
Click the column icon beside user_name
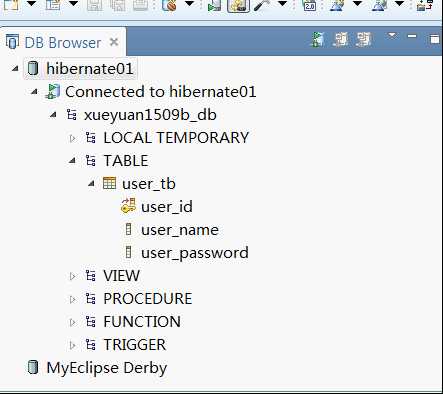pos(129,229)
